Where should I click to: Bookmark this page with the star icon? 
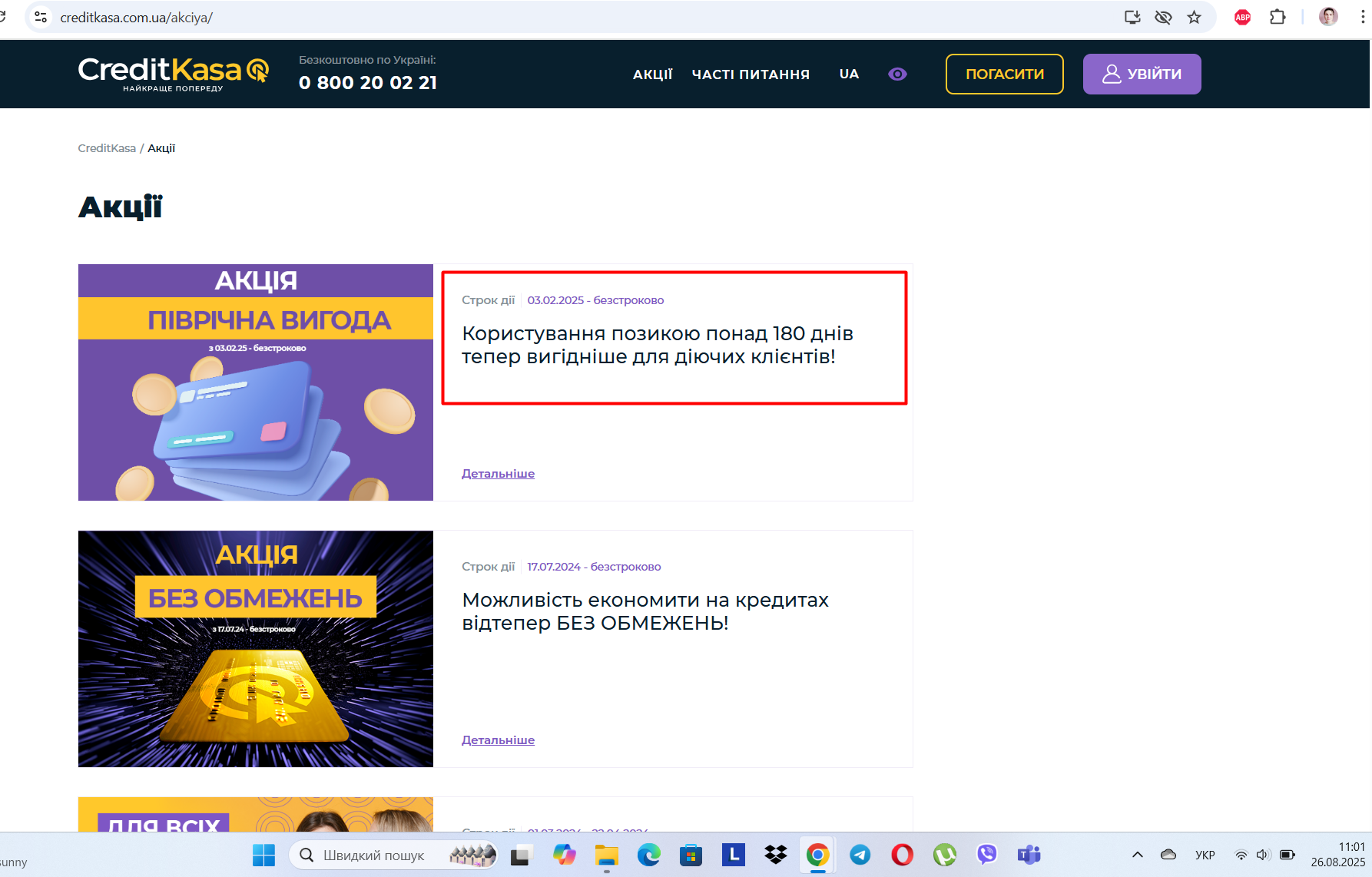pos(1194,17)
